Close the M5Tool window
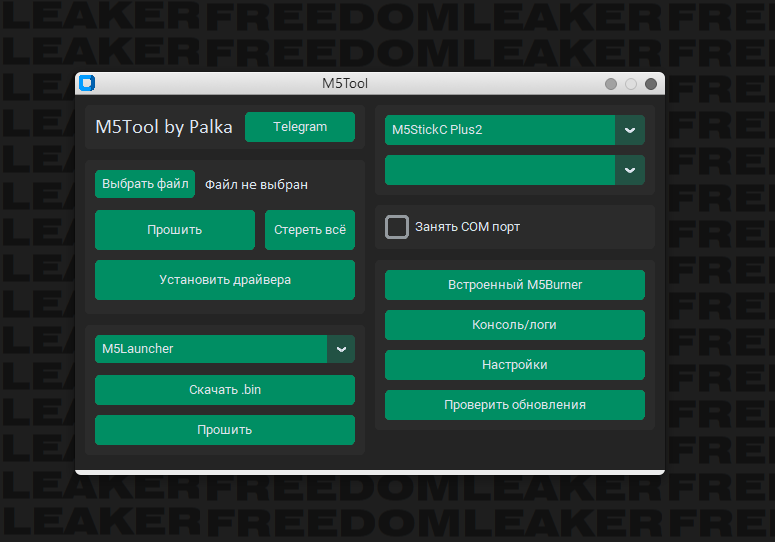 (651, 84)
